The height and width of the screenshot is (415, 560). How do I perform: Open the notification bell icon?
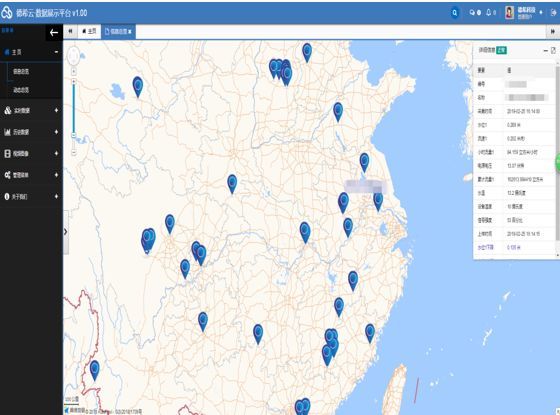(x=489, y=12)
